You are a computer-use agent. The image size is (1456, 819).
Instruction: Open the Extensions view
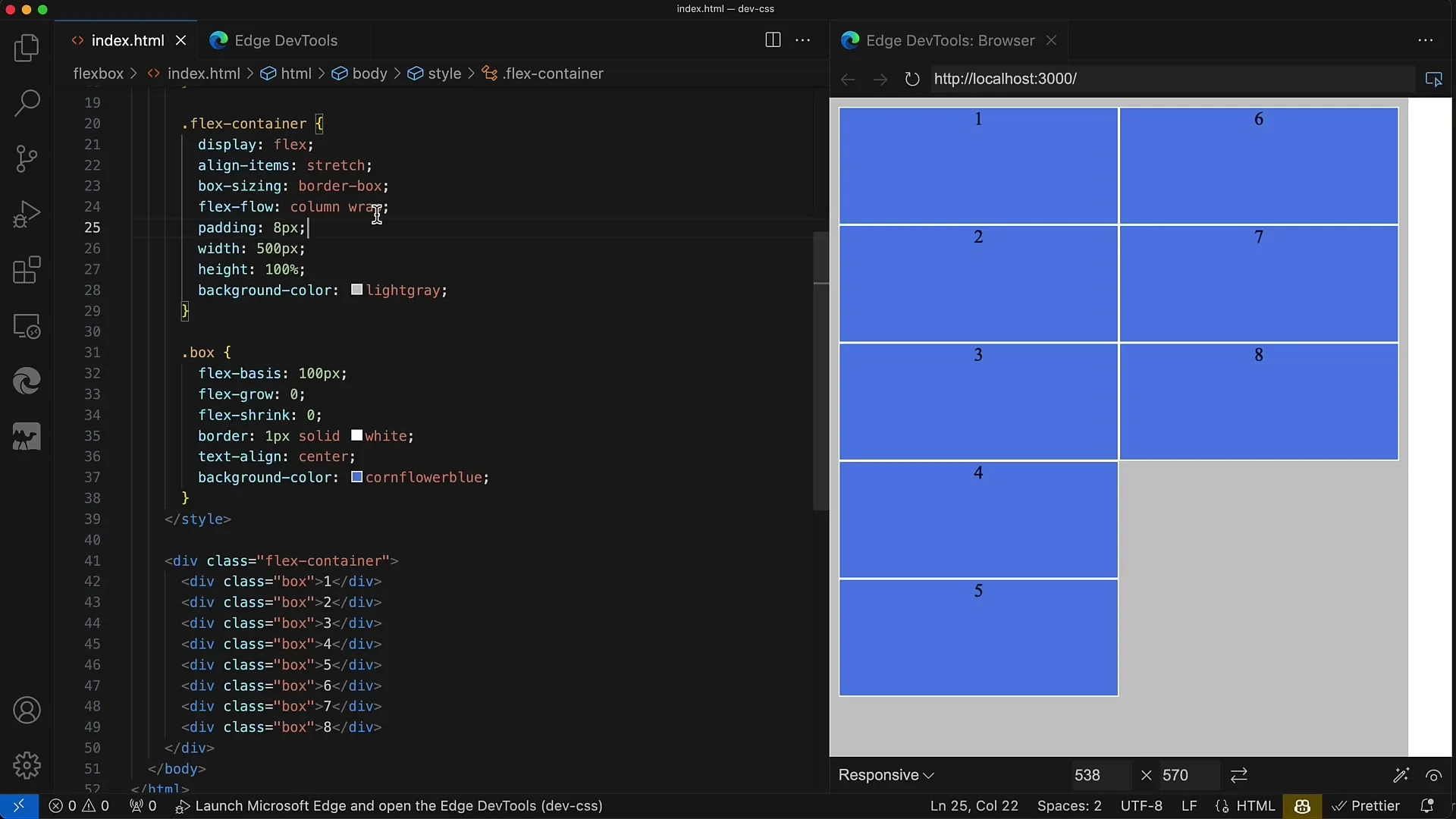27,270
